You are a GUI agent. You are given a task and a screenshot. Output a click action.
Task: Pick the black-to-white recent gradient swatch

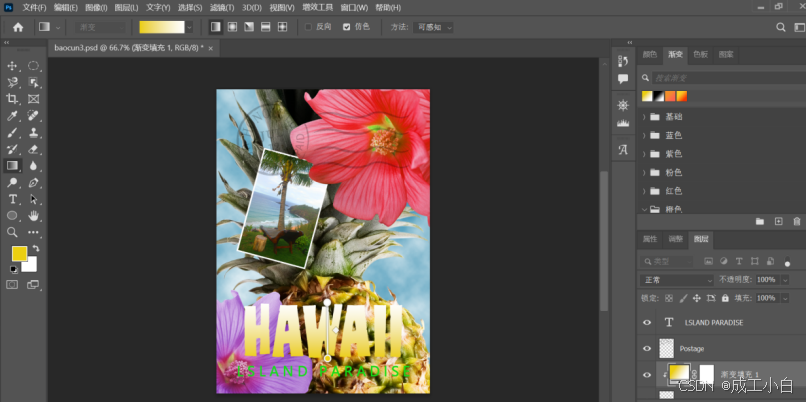point(658,96)
